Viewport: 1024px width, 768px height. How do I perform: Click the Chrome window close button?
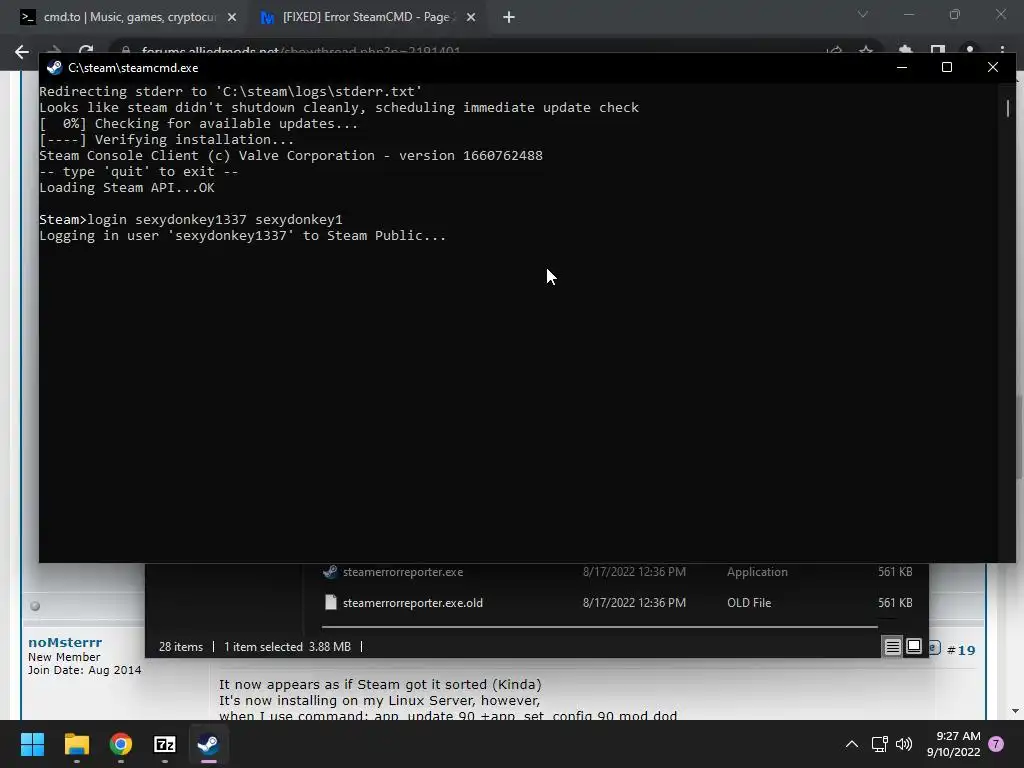1000,14
